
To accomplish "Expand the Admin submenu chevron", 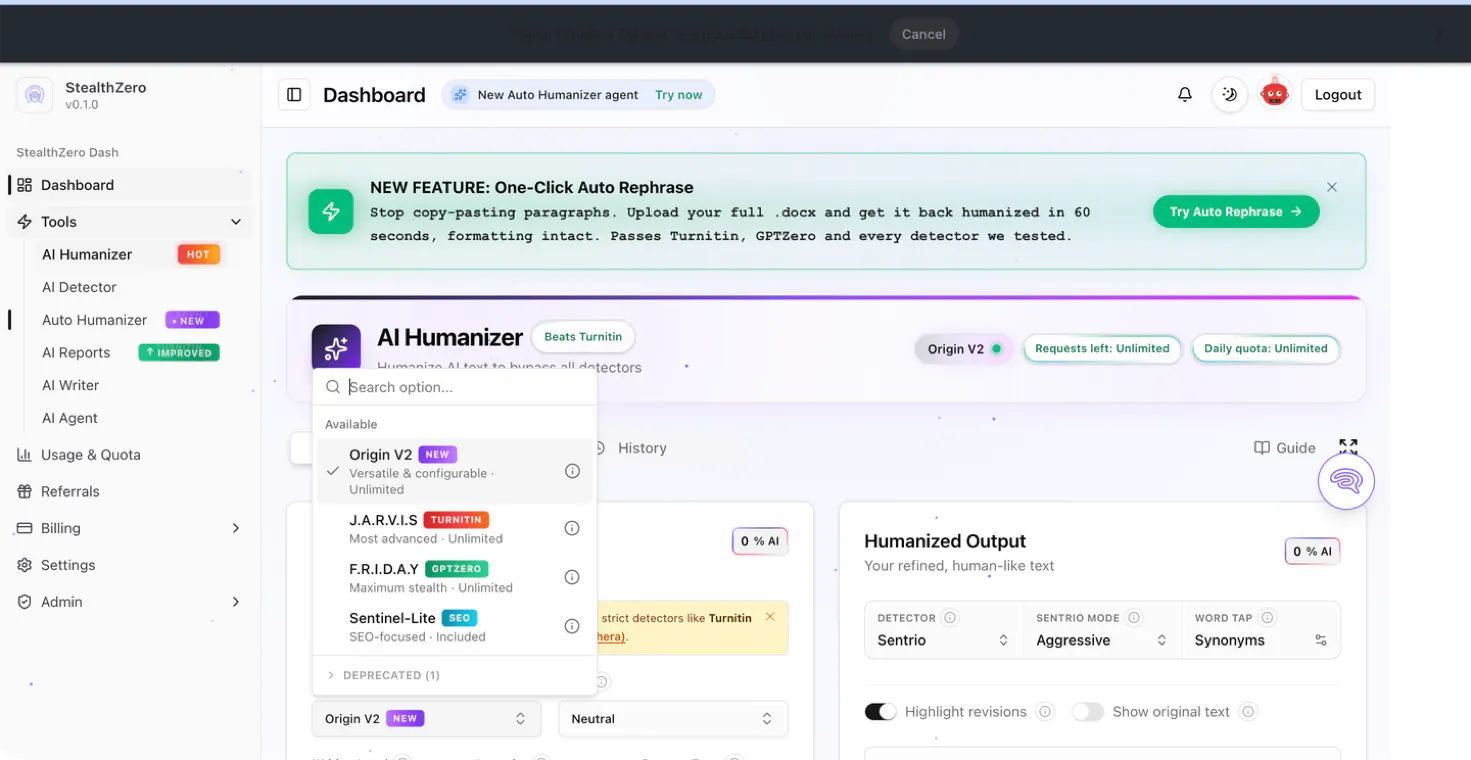I will pyautogui.click(x=236, y=602).
